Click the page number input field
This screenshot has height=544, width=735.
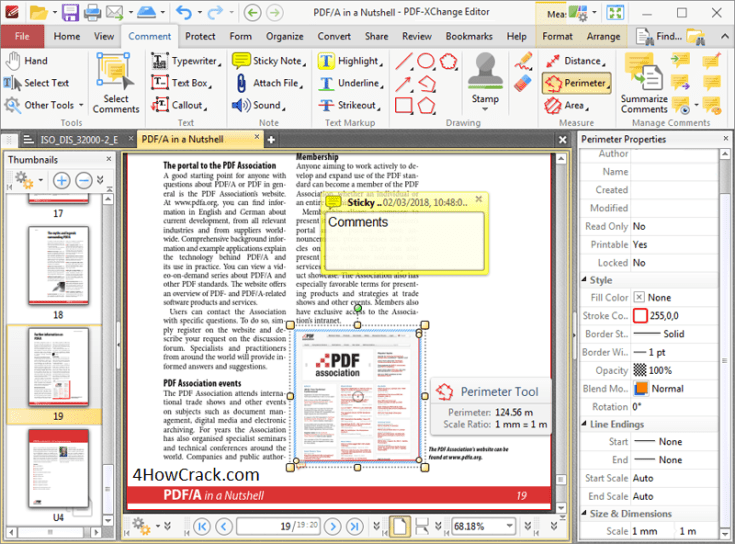278,526
